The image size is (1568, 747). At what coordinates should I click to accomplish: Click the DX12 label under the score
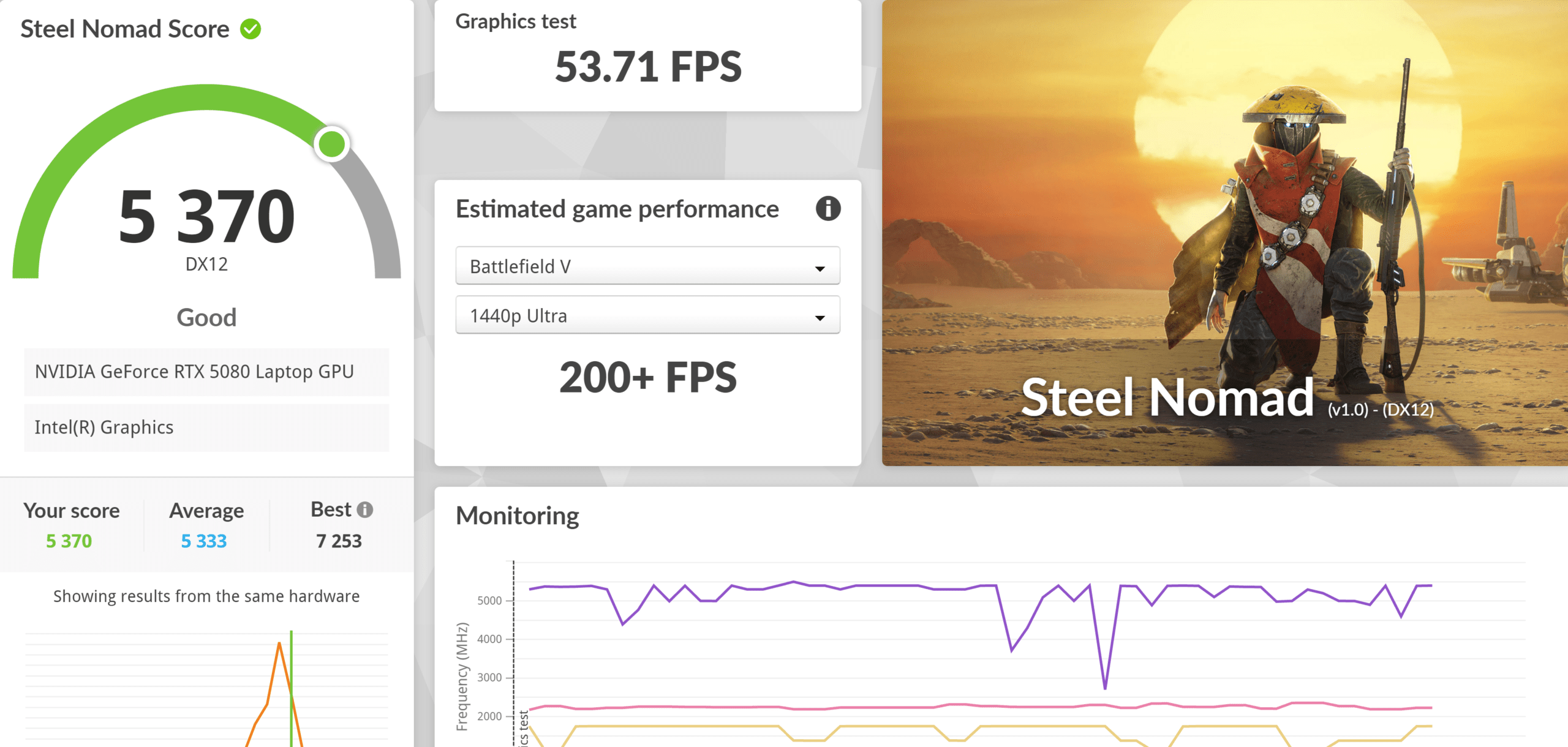coord(206,264)
